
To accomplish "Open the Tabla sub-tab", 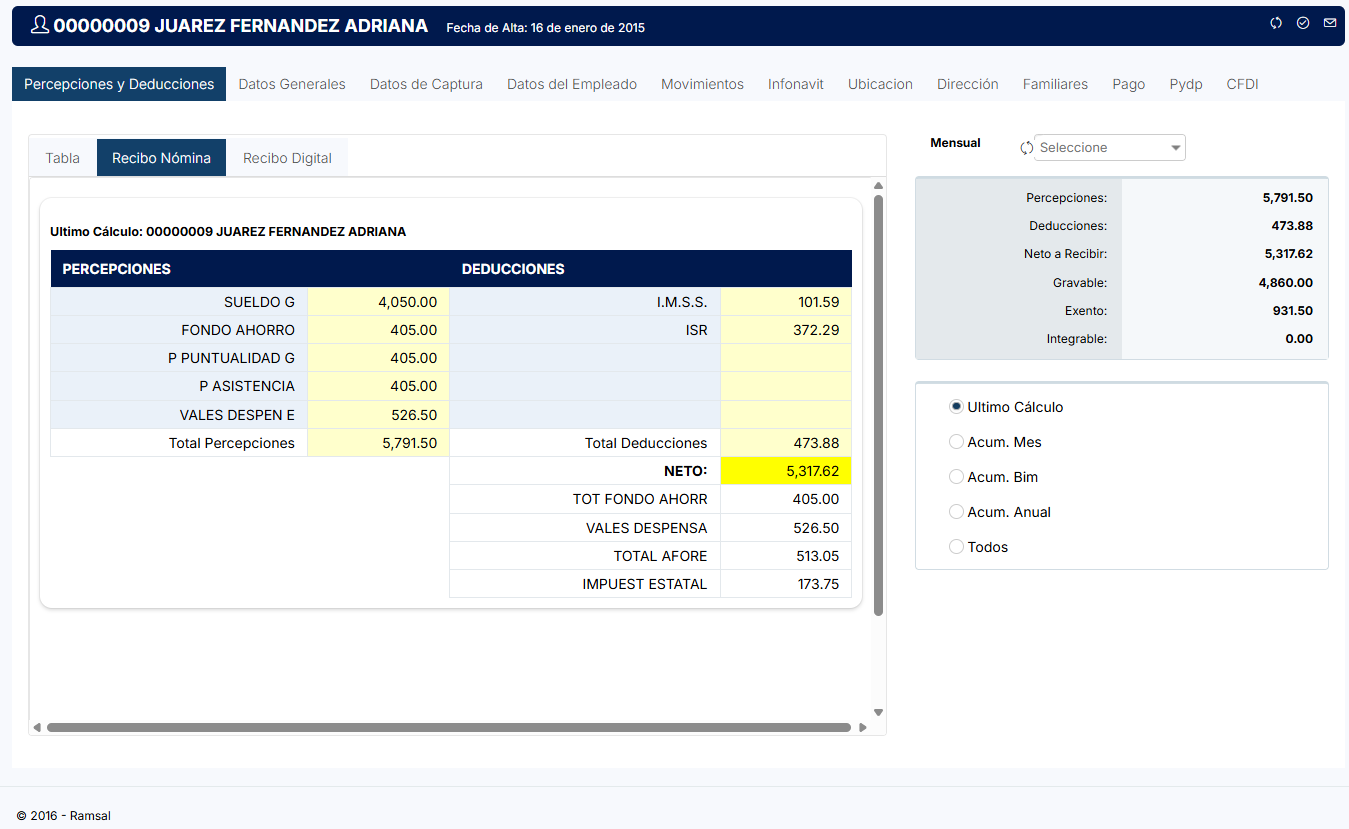I will click(63, 158).
